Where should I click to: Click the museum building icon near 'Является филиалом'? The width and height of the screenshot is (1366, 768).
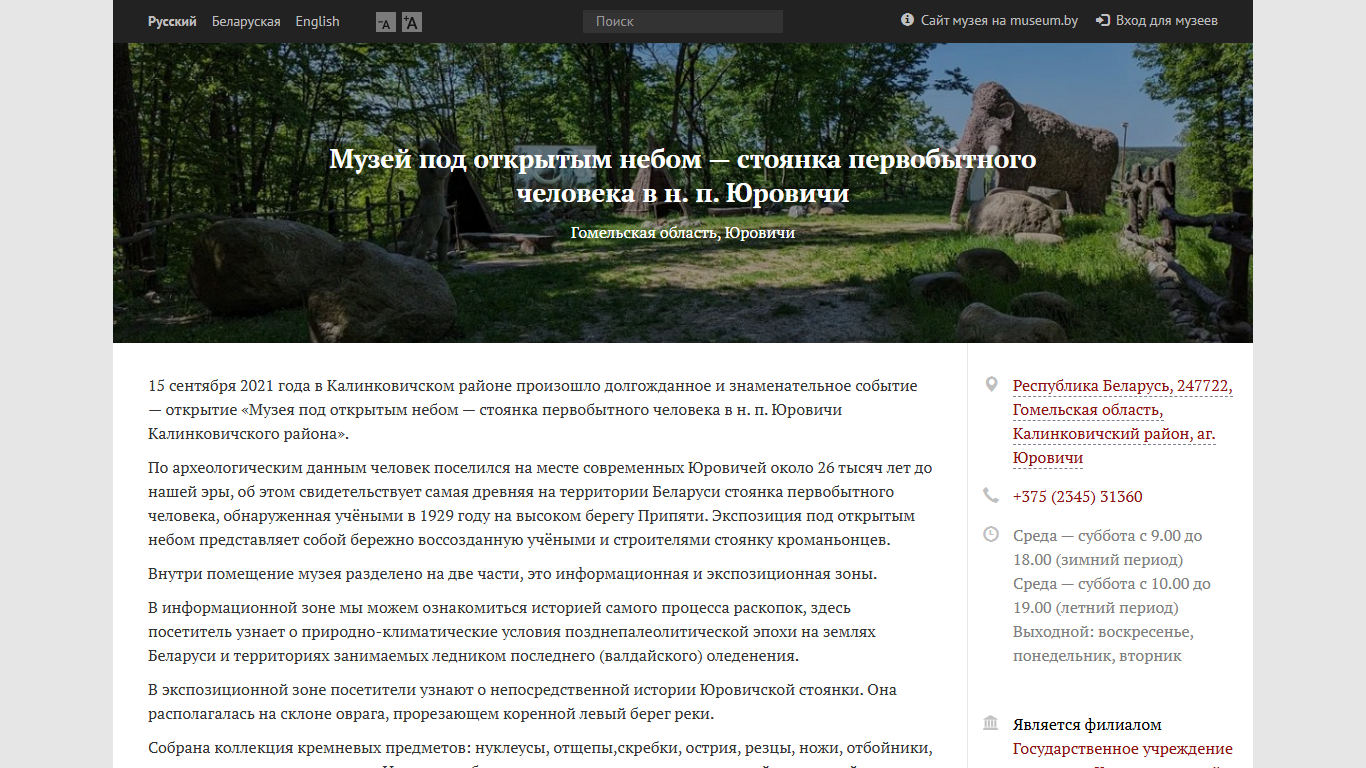pyautogui.click(x=991, y=723)
